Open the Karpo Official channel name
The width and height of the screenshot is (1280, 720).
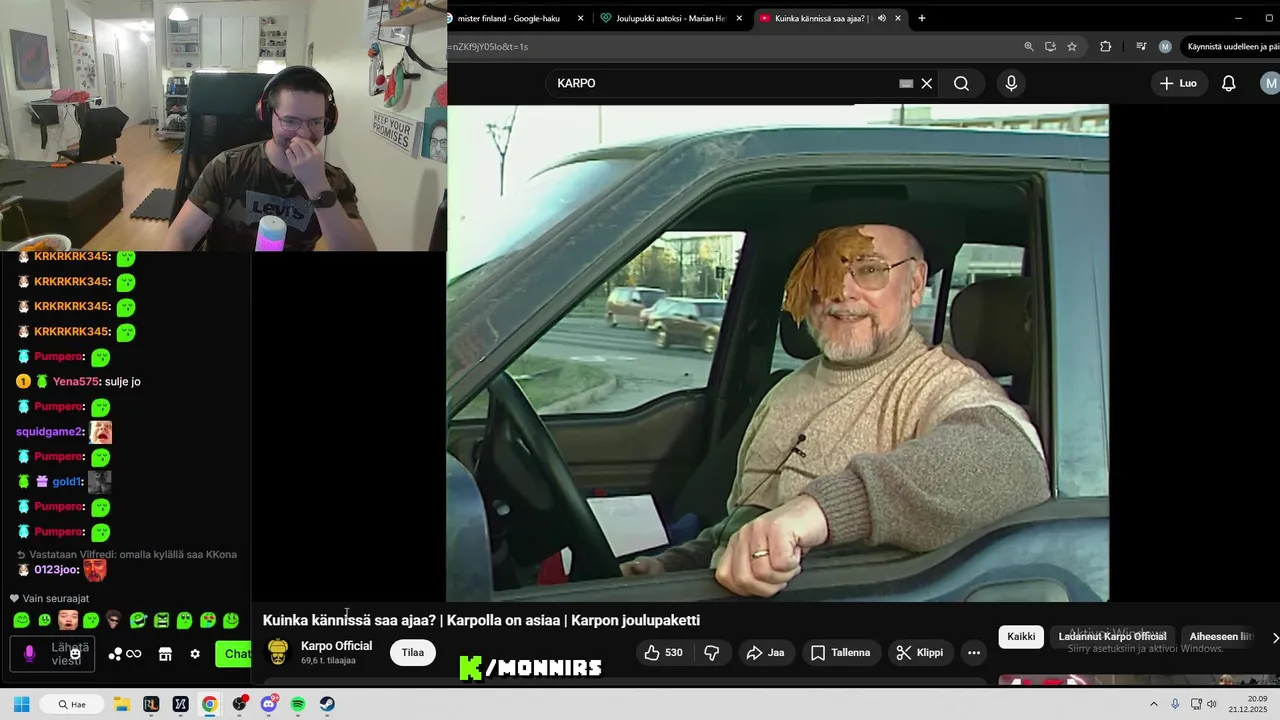[x=336, y=646]
